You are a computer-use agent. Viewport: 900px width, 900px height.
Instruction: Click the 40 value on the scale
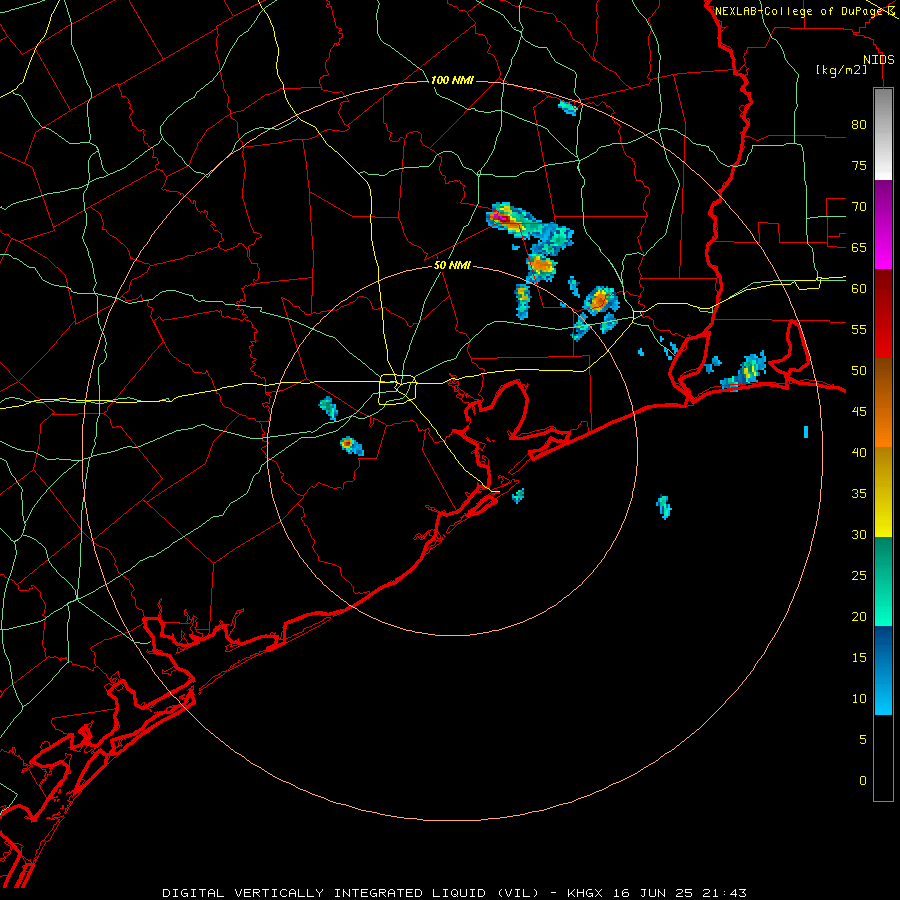pyautogui.click(x=859, y=452)
